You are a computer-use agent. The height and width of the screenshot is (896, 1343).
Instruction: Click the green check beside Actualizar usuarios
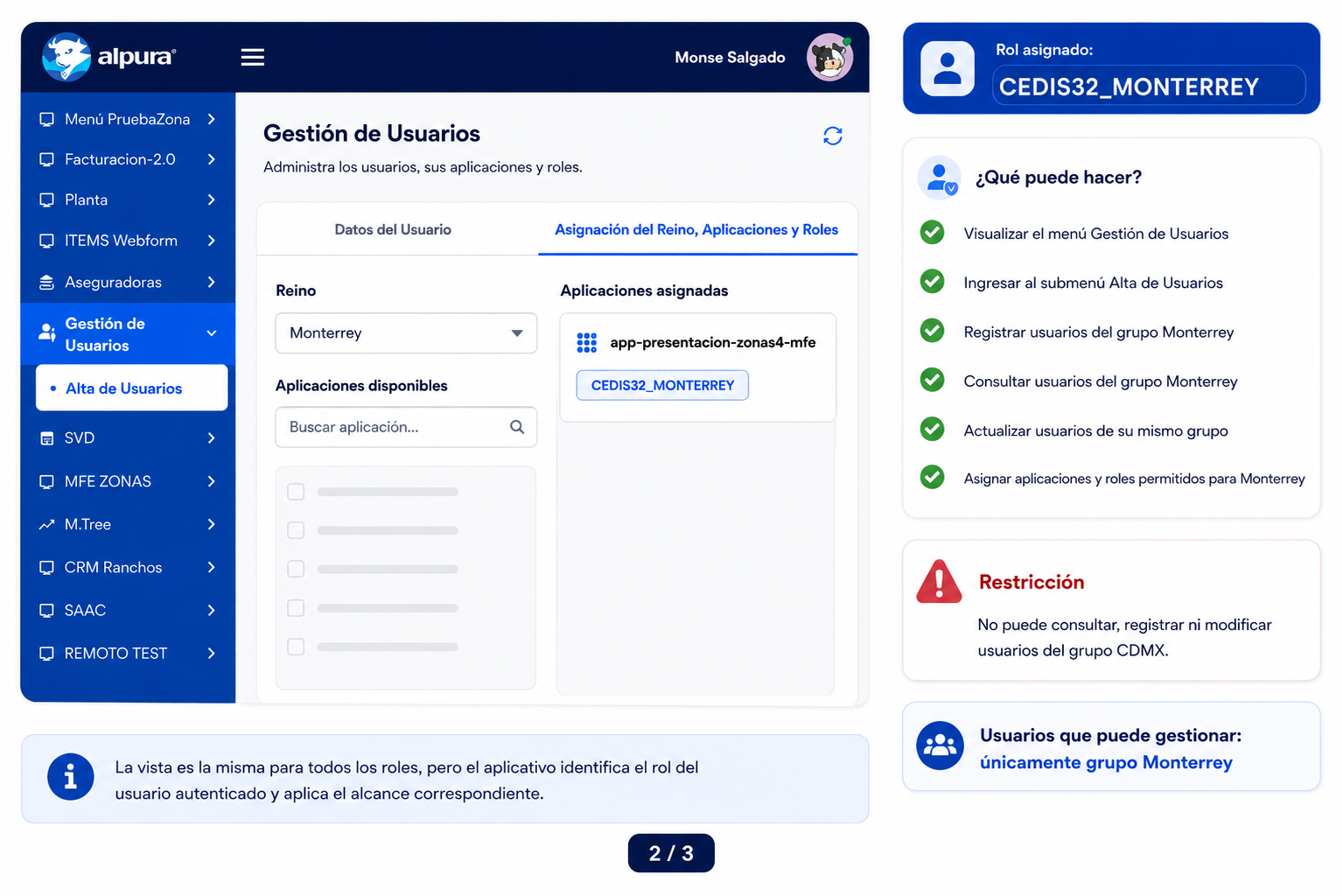click(933, 430)
